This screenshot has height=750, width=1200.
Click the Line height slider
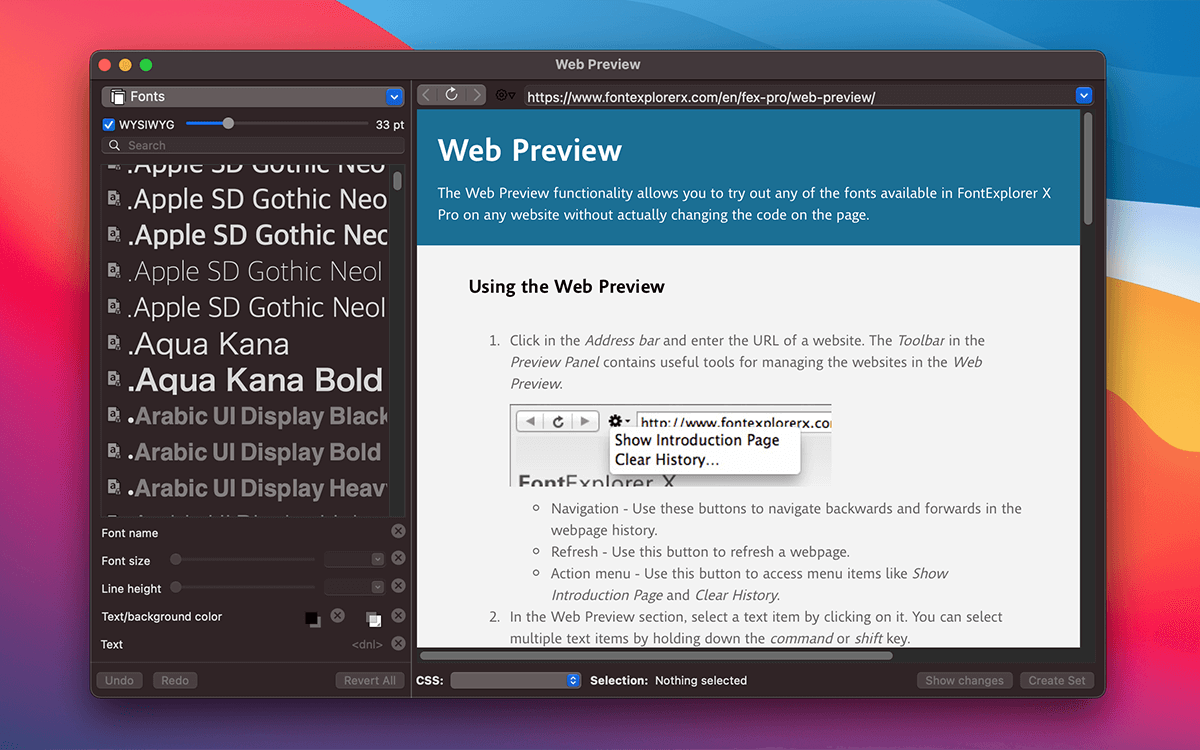pos(244,587)
